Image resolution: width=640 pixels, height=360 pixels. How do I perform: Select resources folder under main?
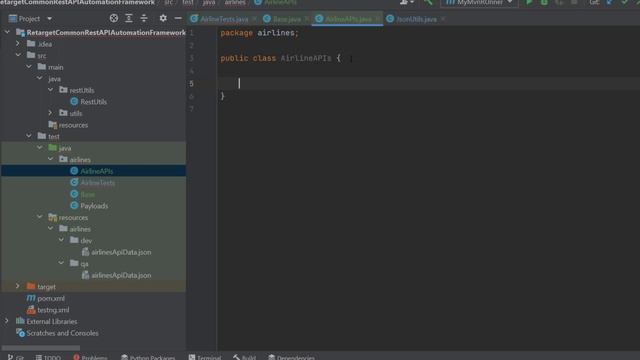click(x=73, y=125)
